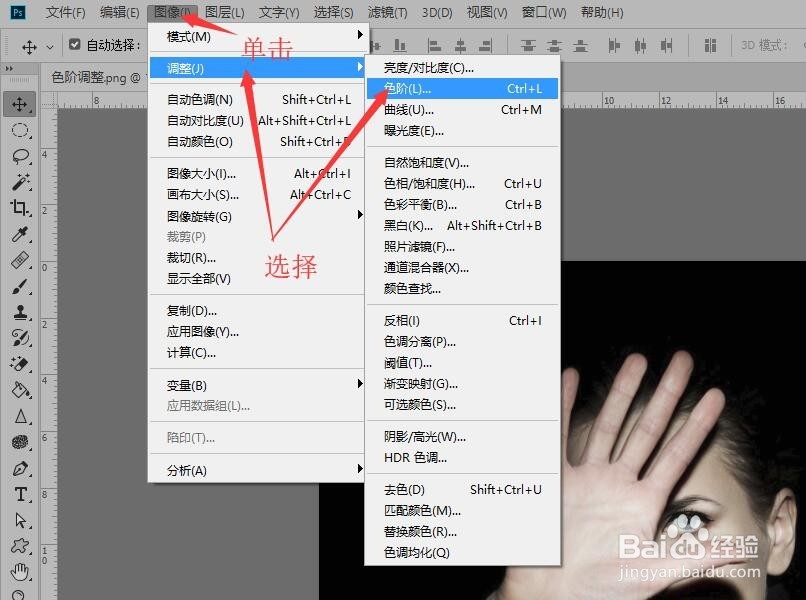Select the Eraser tool

20,364
